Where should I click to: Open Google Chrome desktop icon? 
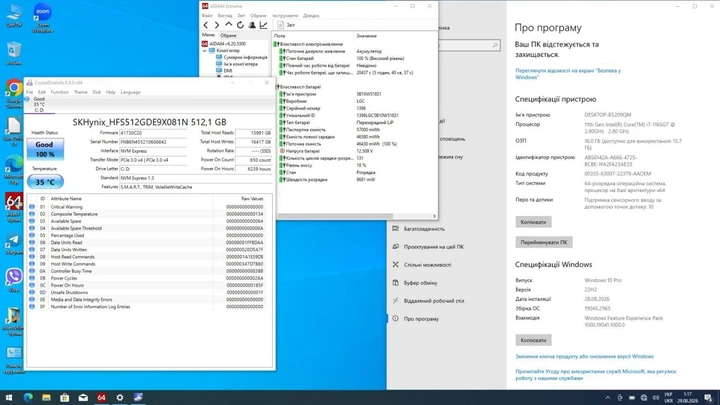pyautogui.click(x=14, y=94)
